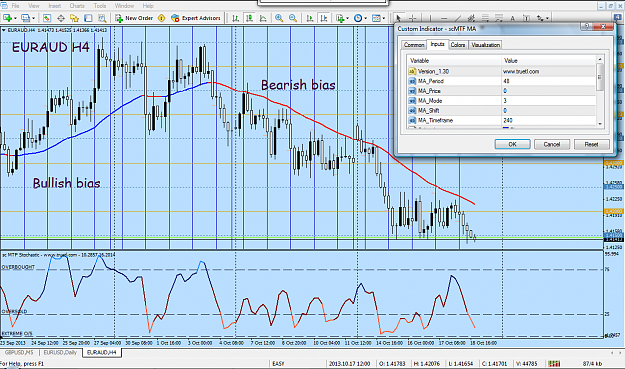The width and height of the screenshot is (625, 369).
Task: Zoom in on the chart
Action: click(x=279, y=18)
